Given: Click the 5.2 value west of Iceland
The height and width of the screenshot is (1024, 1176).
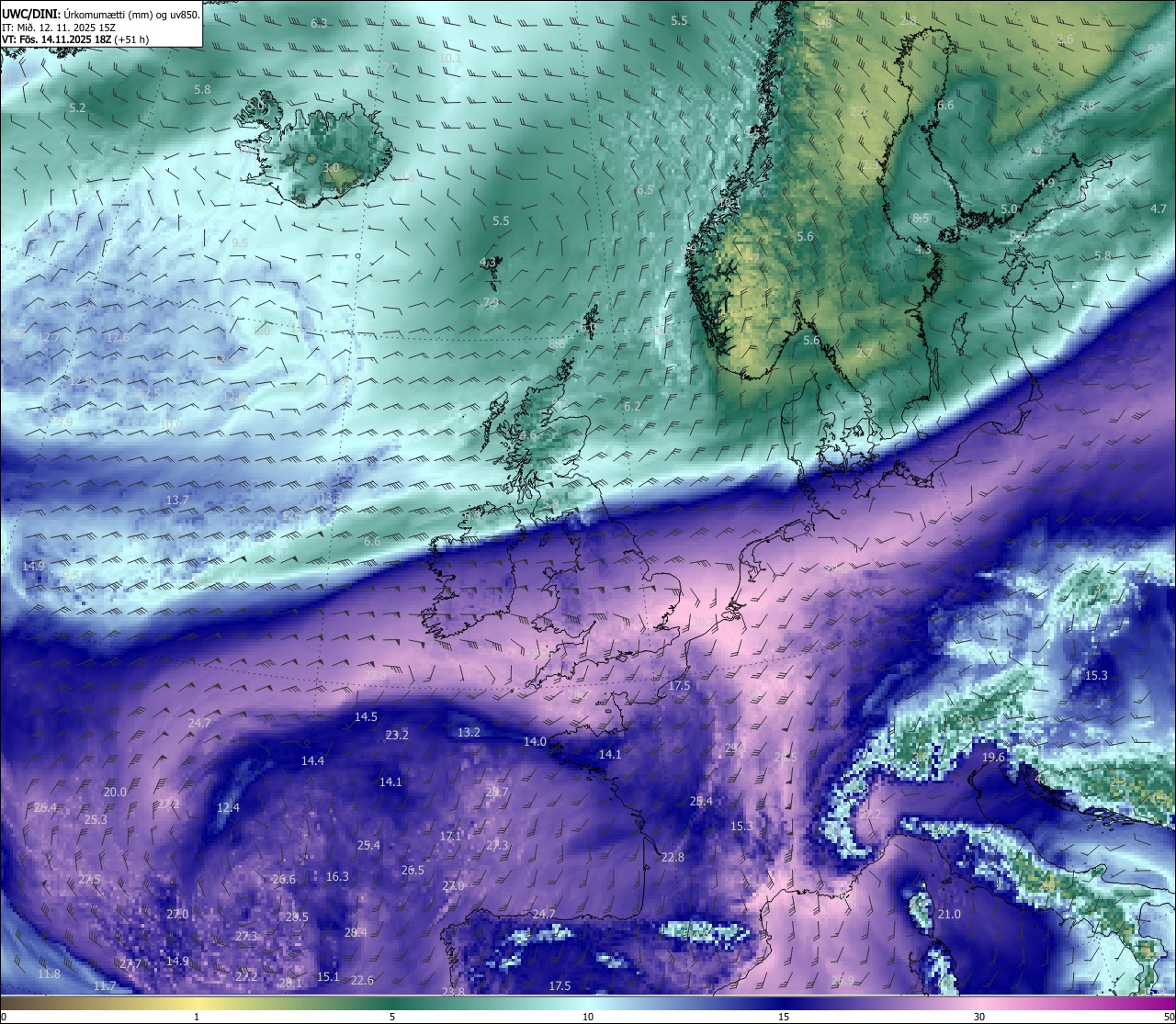Looking at the screenshot, I should click(x=77, y=107).
